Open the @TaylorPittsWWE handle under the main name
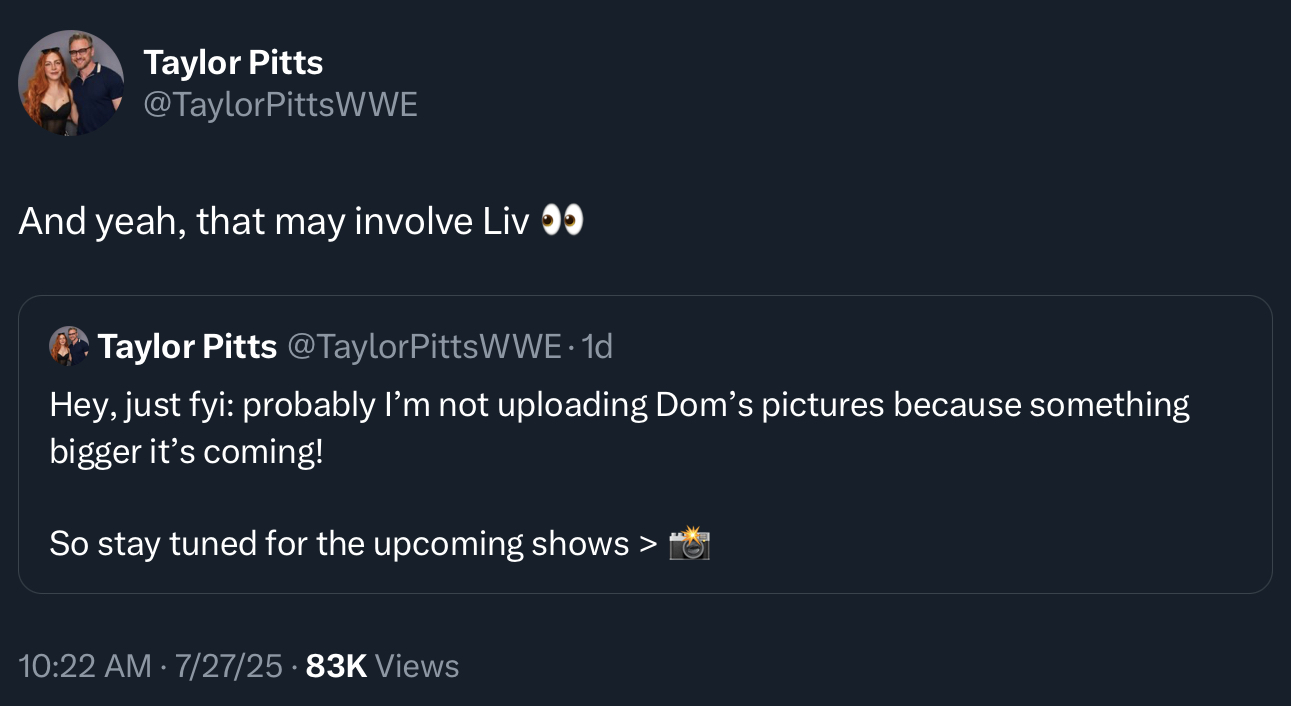The width and height of the screenshot is (1291, 706). [x=280, y=104]
